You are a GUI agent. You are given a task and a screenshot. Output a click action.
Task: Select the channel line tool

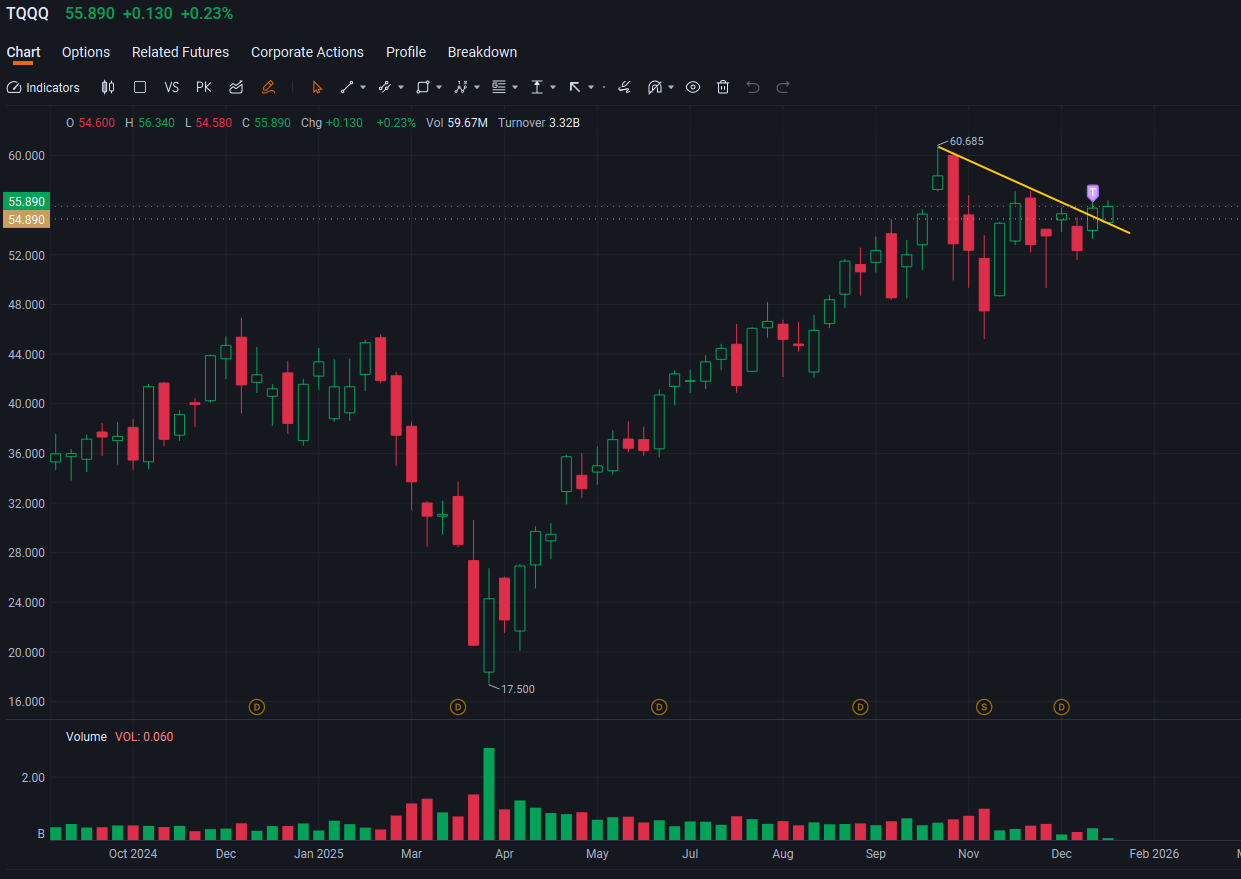pos(384,88)
